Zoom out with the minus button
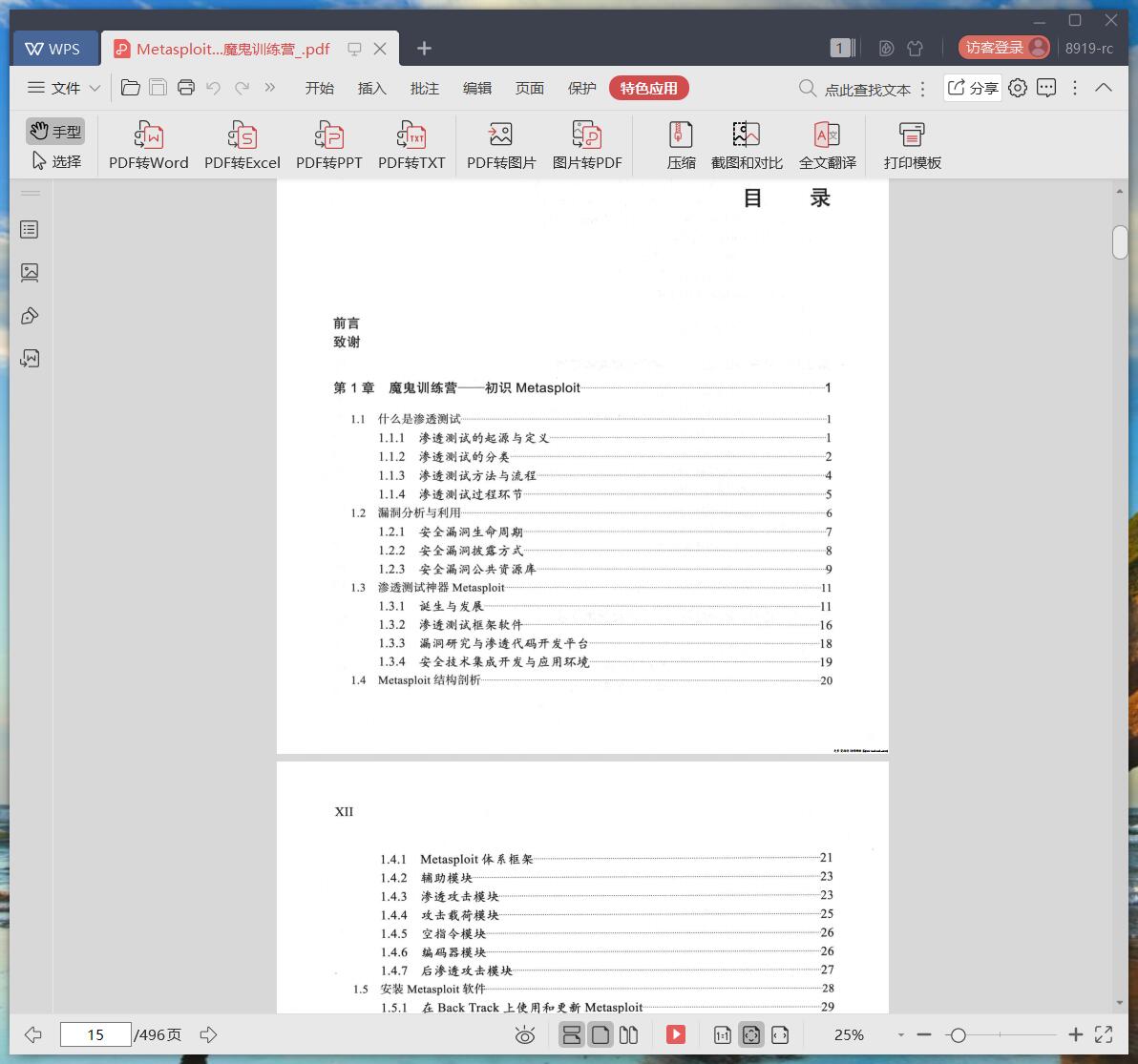Image resolution: width=1138 pixels, height=1064 pixels. coord(924,1034)
